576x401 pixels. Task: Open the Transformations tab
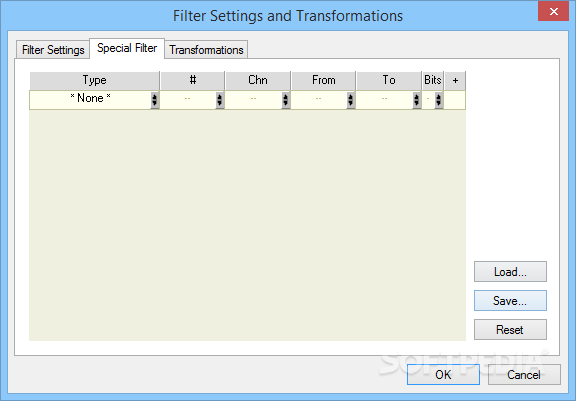pyautogui.click(x=206, y=50)
